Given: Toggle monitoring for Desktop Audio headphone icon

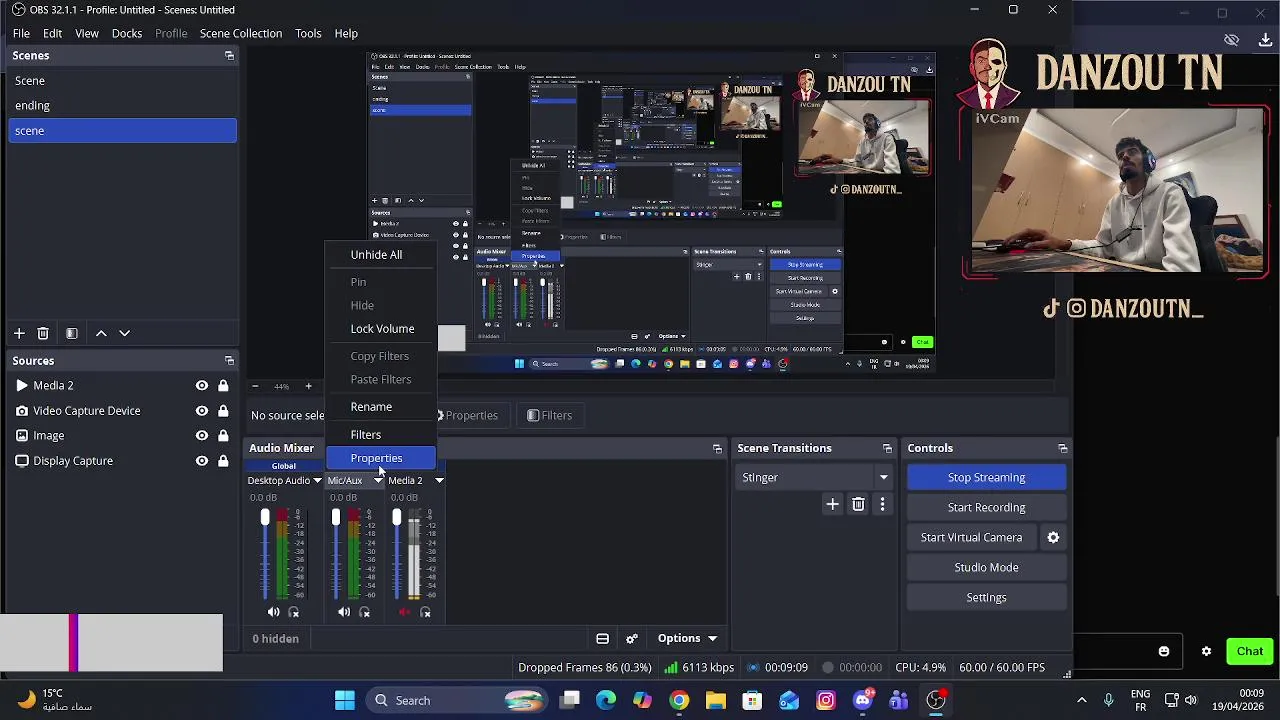Looking at the screenshot, I should [294, 612].
